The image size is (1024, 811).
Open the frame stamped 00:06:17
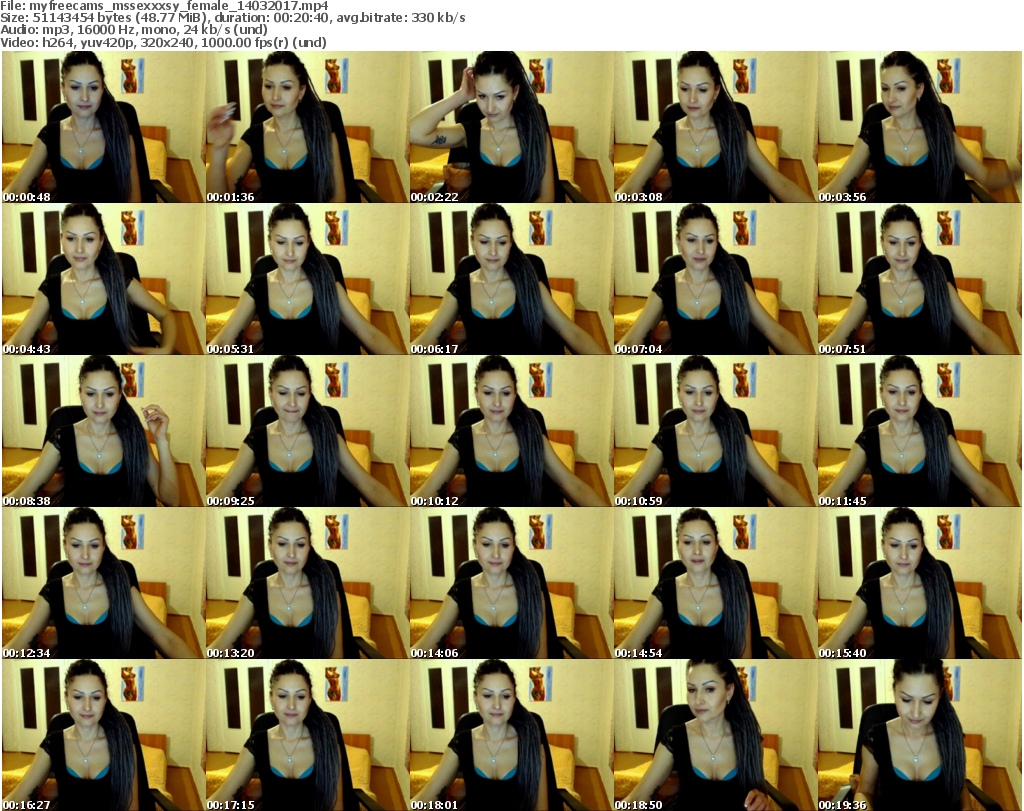511,279
